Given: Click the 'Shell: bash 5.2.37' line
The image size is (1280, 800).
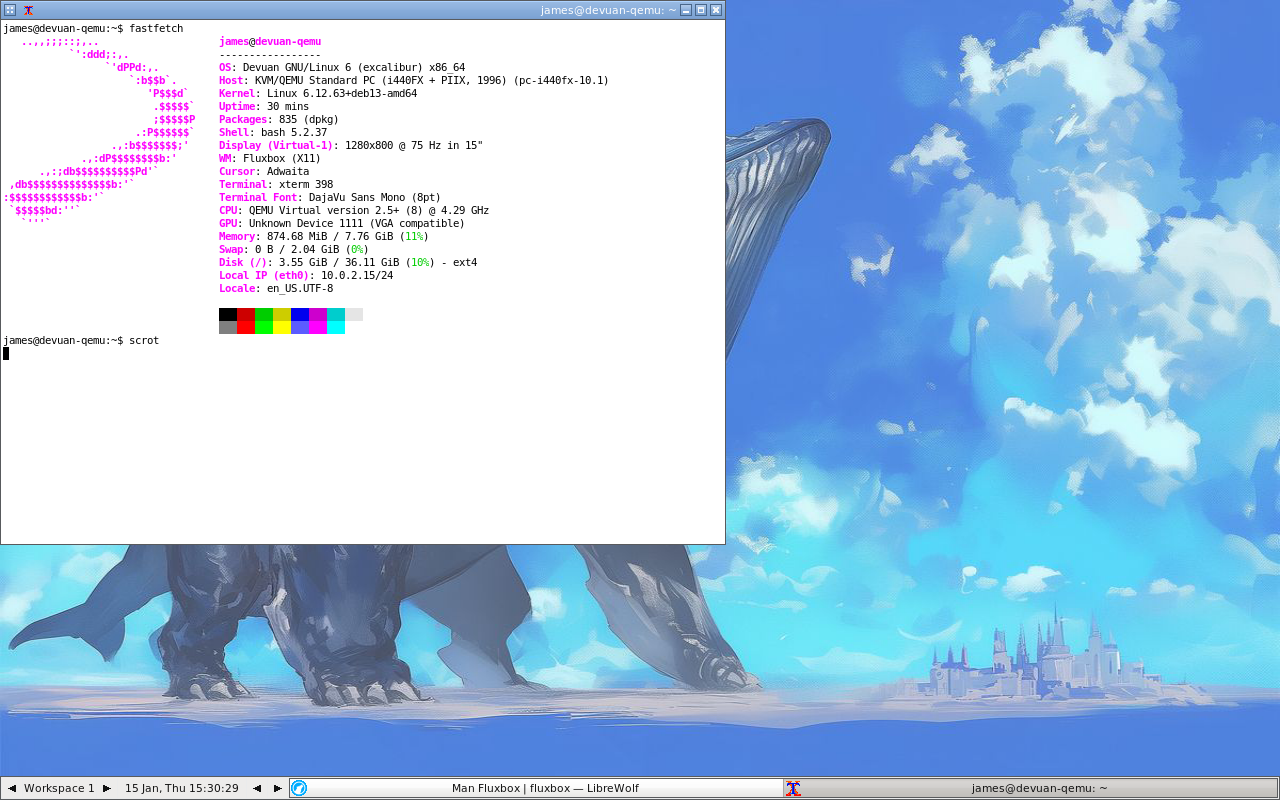Looking at the screenshot, I should point(273,132).
